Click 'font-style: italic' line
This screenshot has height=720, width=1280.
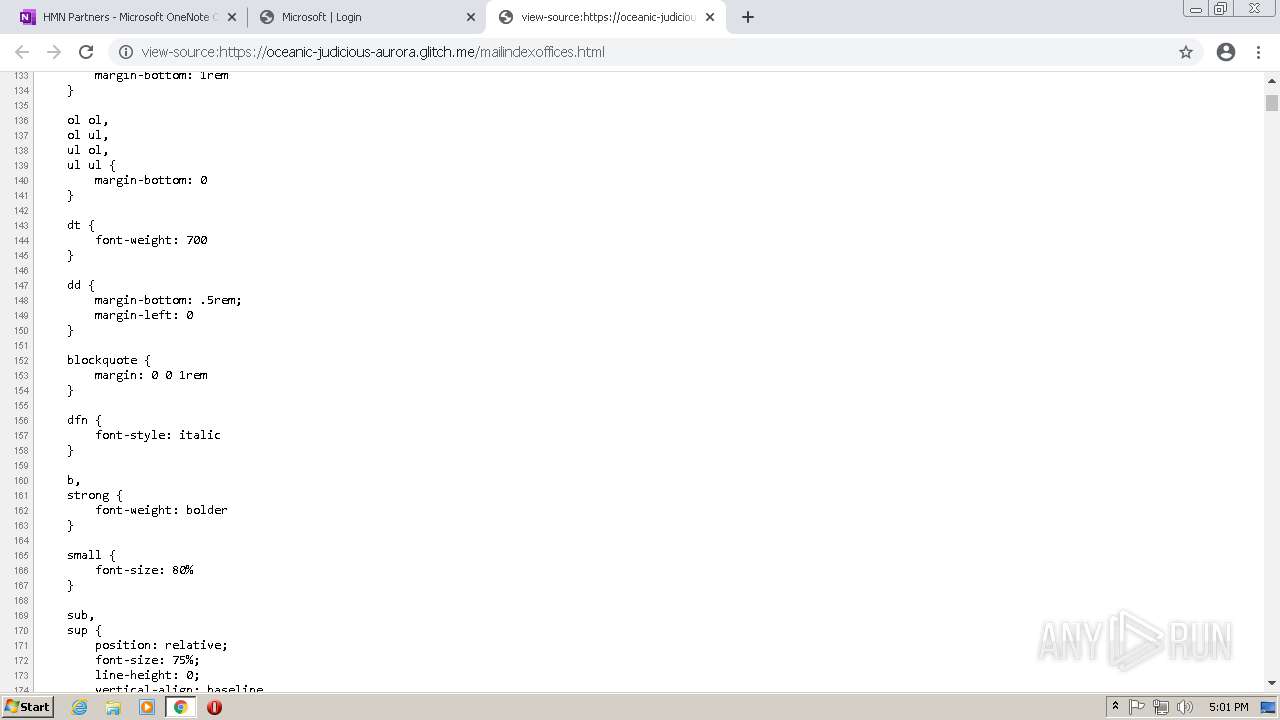tap(158, 435)
